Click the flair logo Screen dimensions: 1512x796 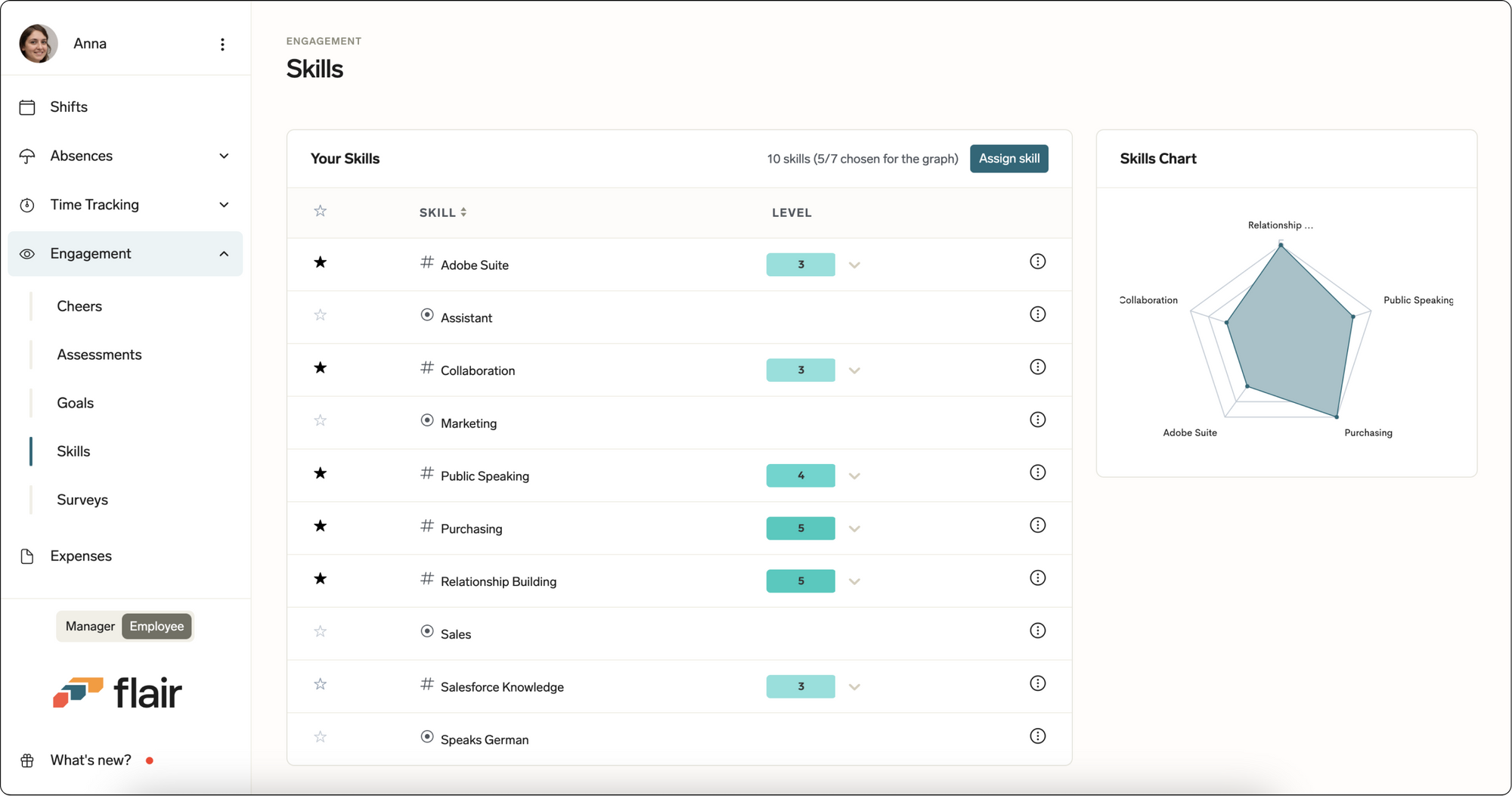pos(119,691)
